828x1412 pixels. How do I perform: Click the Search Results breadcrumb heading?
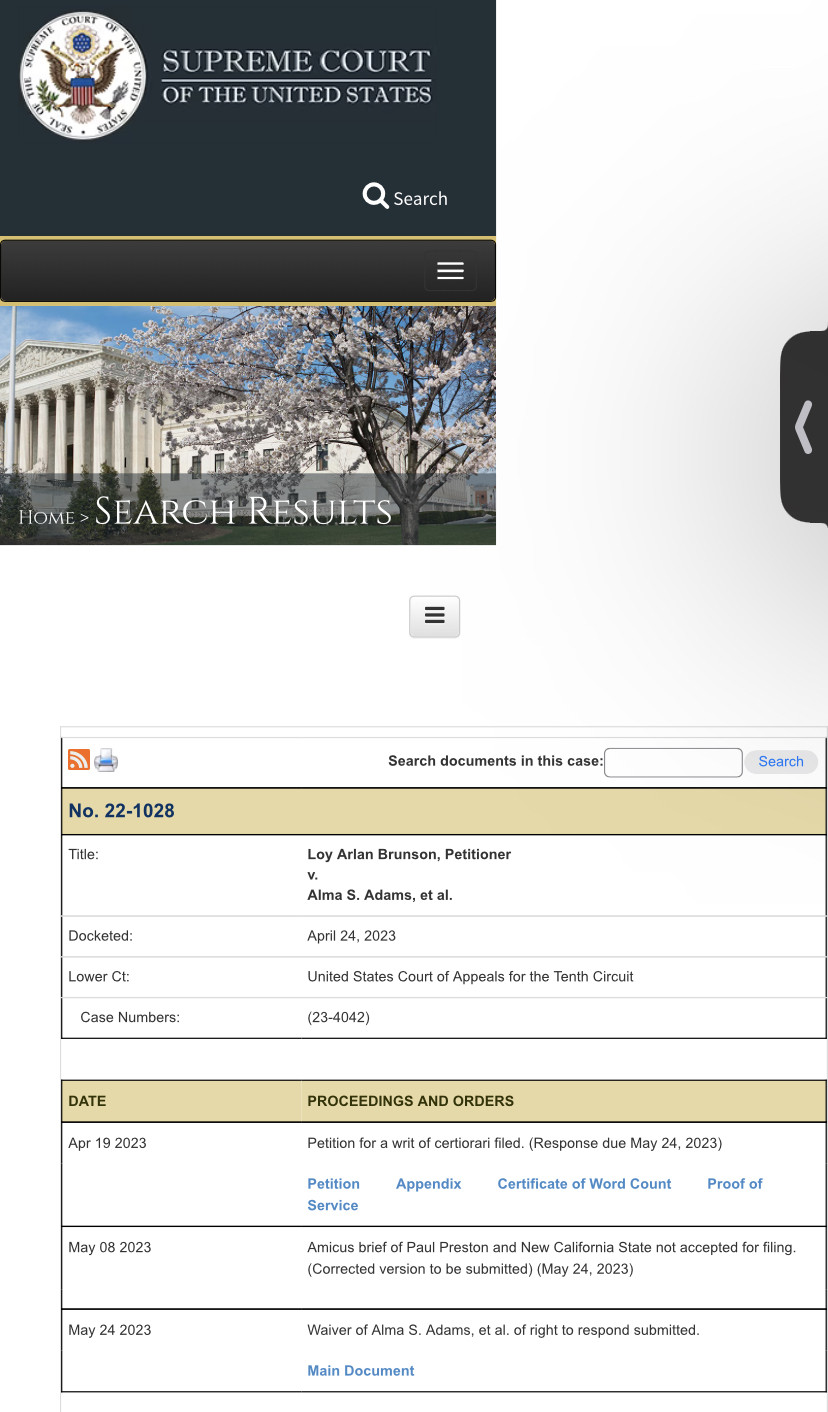[243, 512]
